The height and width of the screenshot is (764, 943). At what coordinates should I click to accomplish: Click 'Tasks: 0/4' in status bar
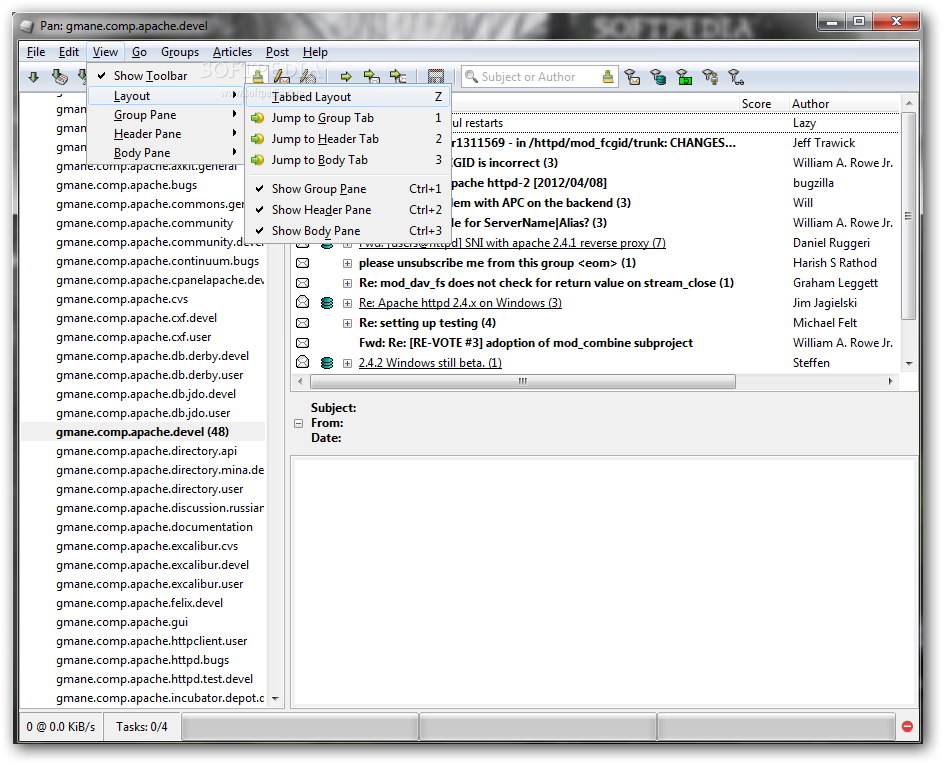142,727
